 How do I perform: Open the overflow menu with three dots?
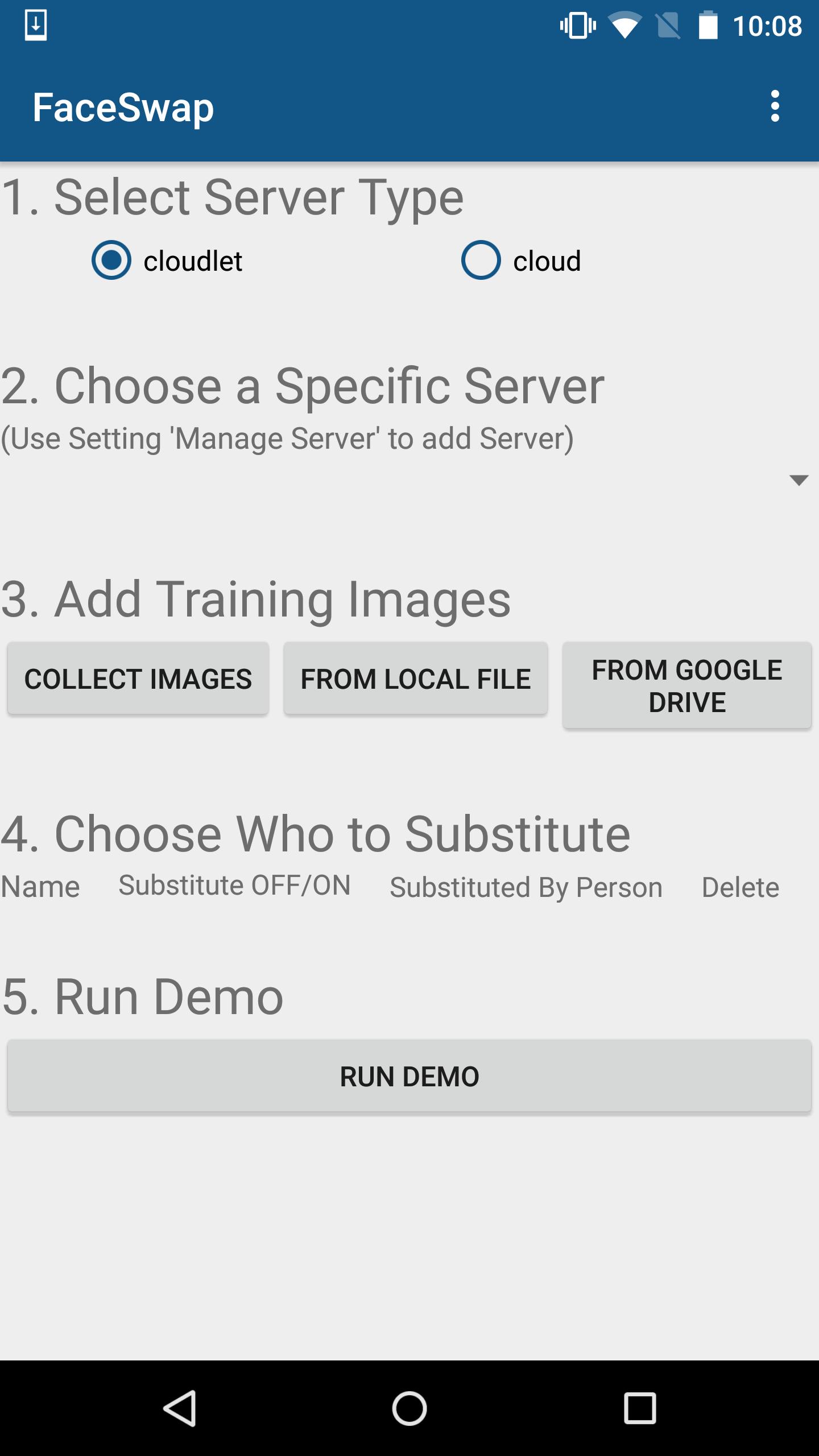point(775,106)
